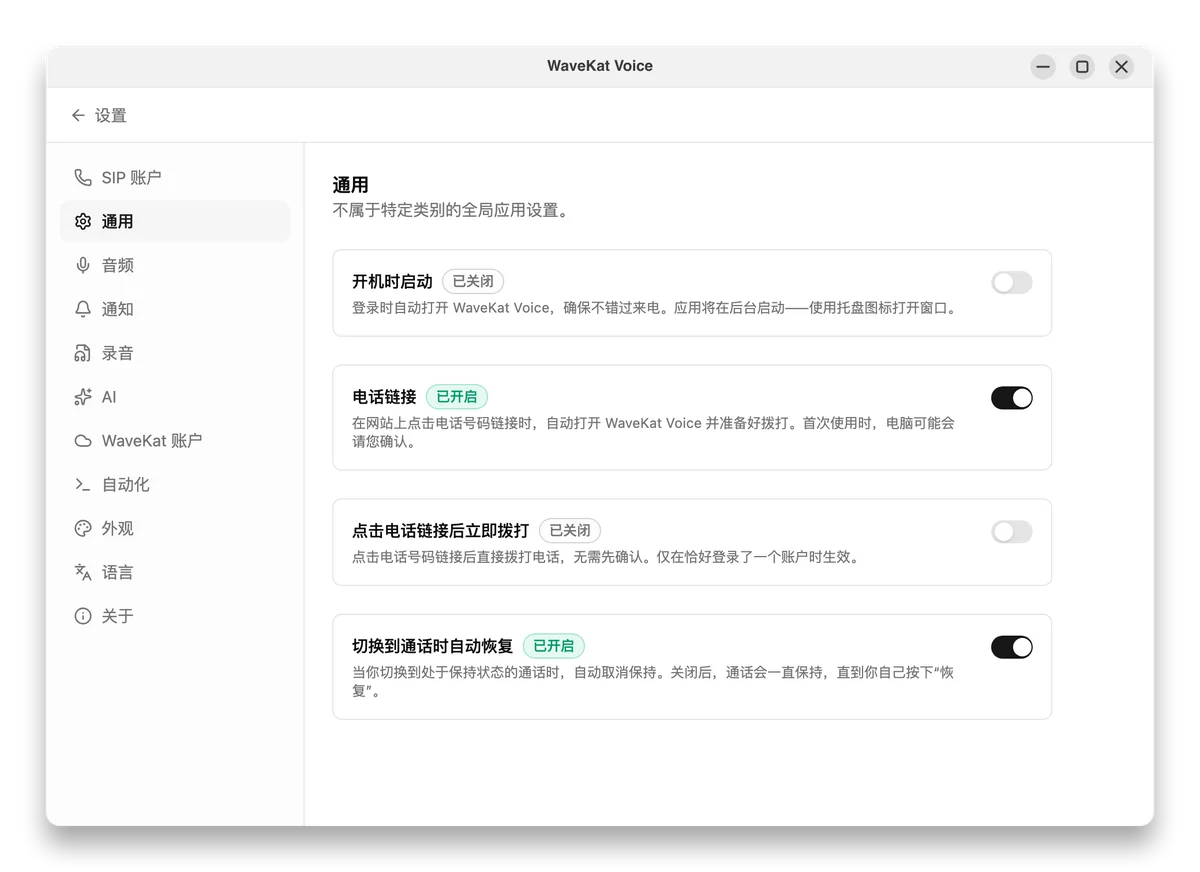Go to the 音频 settings section
Image resolution: width=1200 pixels, height=872 pixels.
pyautogui.click(x=175, y=266)
